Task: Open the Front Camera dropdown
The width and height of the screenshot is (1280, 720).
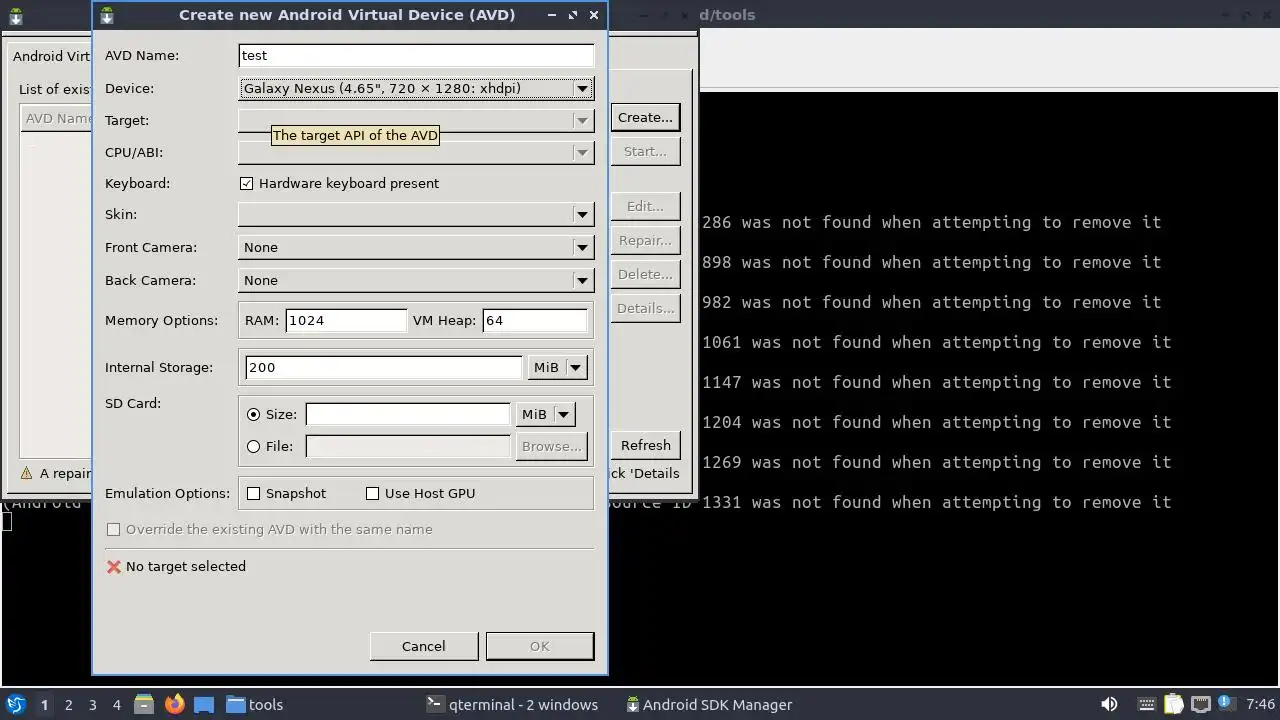Action: (x=416, y=247)
